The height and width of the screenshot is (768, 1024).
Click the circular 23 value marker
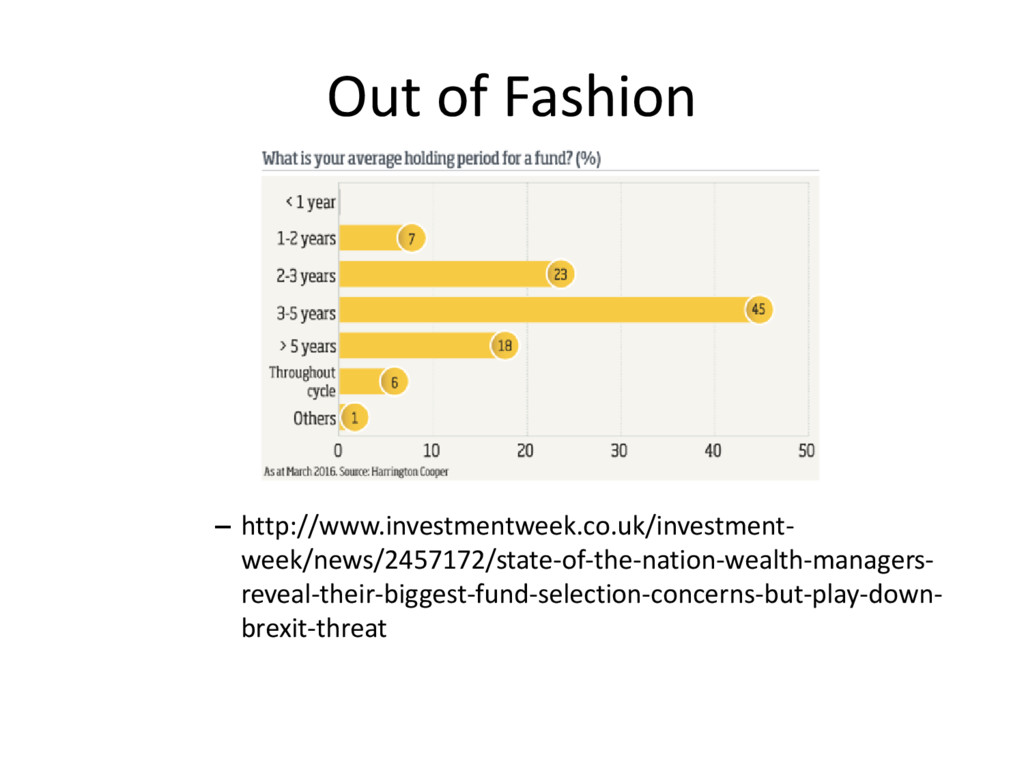pos(561,274)
